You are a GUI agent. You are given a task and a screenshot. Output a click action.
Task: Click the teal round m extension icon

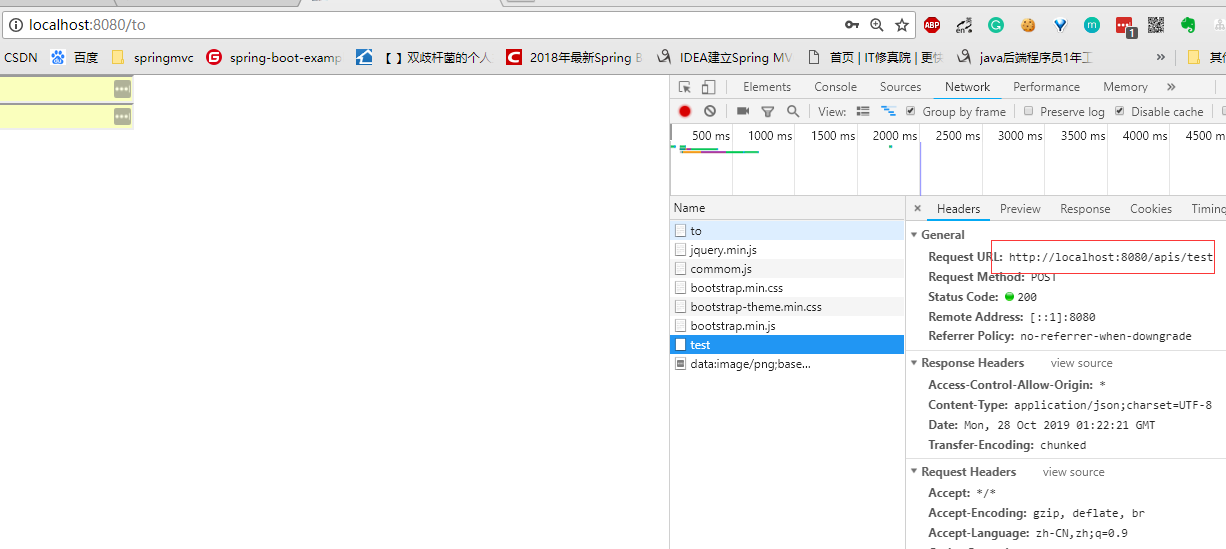pos(1092,26)
